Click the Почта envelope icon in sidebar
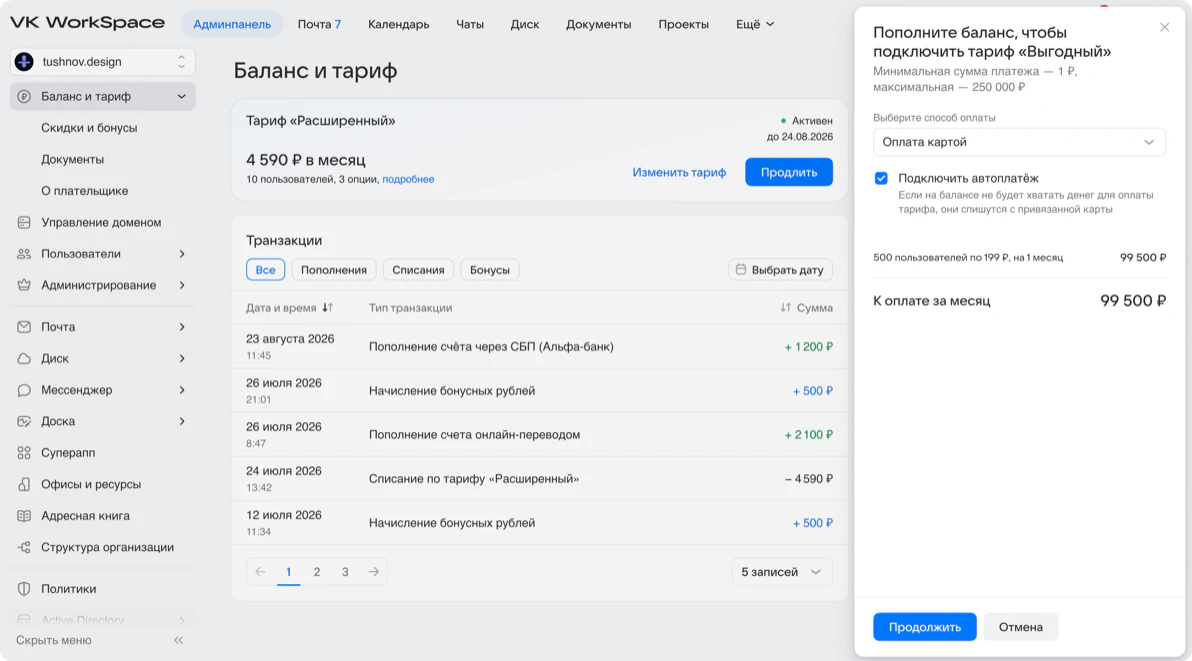Viewport: 1192px width, 661px height. [x=24, y=327]
